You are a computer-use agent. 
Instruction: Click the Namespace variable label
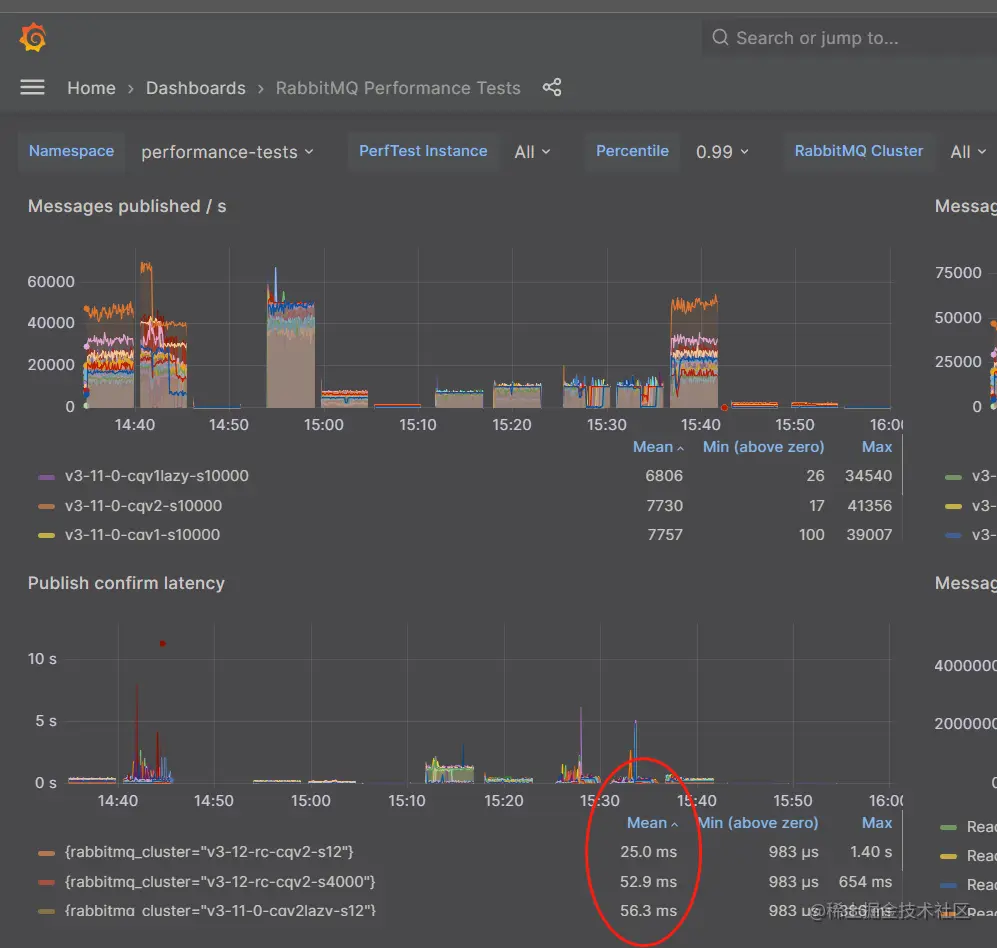[x=71, y=151]
